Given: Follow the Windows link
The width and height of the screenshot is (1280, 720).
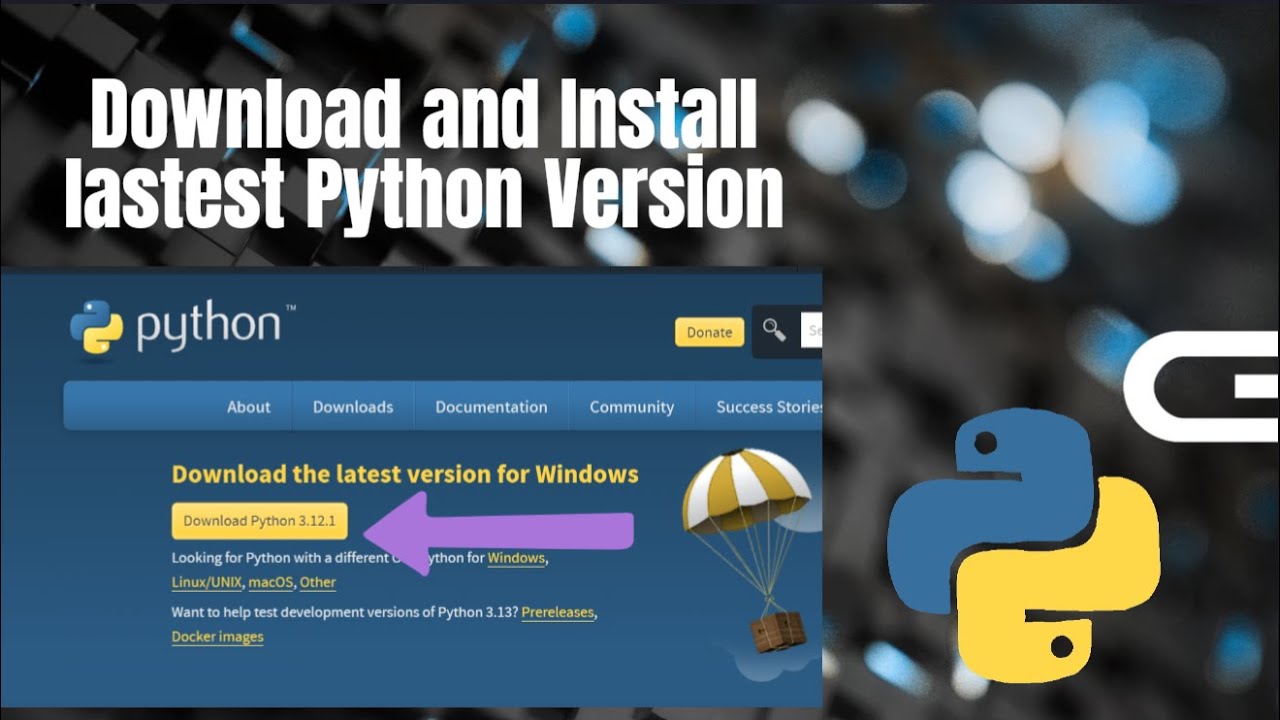Looking at the screenshot, I should 516,558.
